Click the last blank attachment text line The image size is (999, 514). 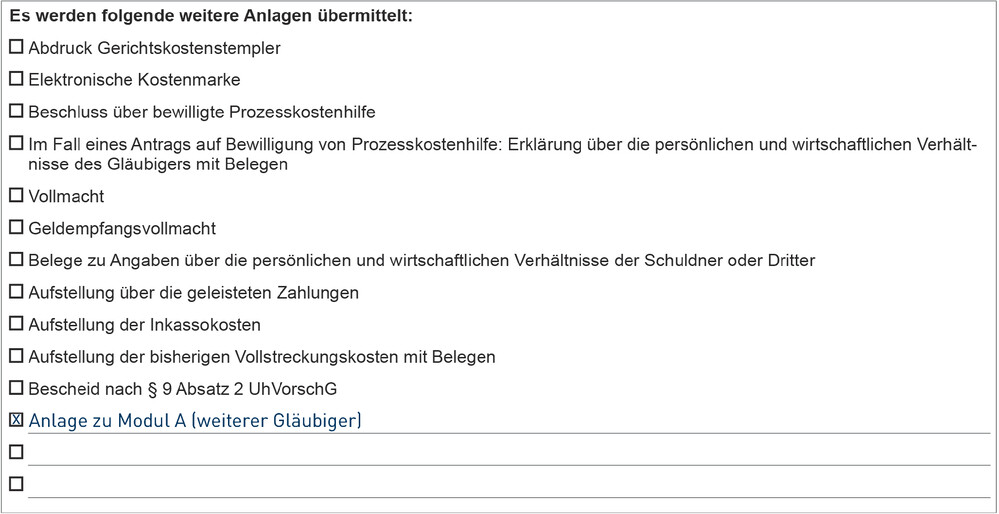click(509, 486)
